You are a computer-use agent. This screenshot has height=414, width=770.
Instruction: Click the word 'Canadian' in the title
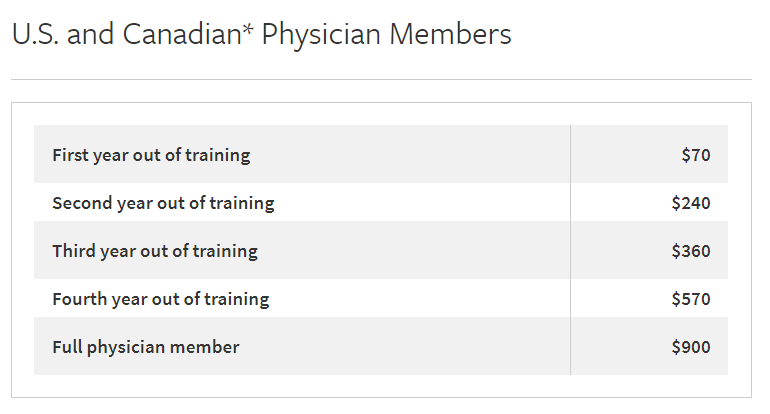182,34
